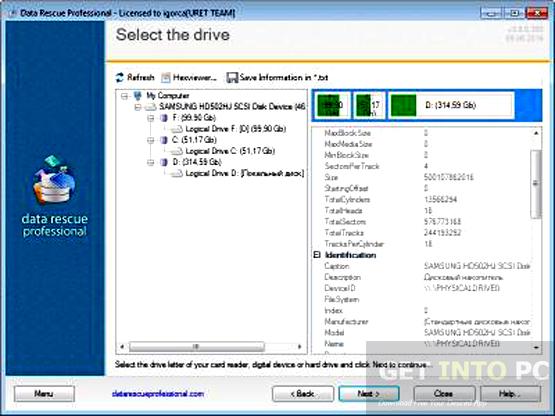The image size is (555, 416).
Task: Click the Logical Drive F: disk icon
Action: (177, 129)
